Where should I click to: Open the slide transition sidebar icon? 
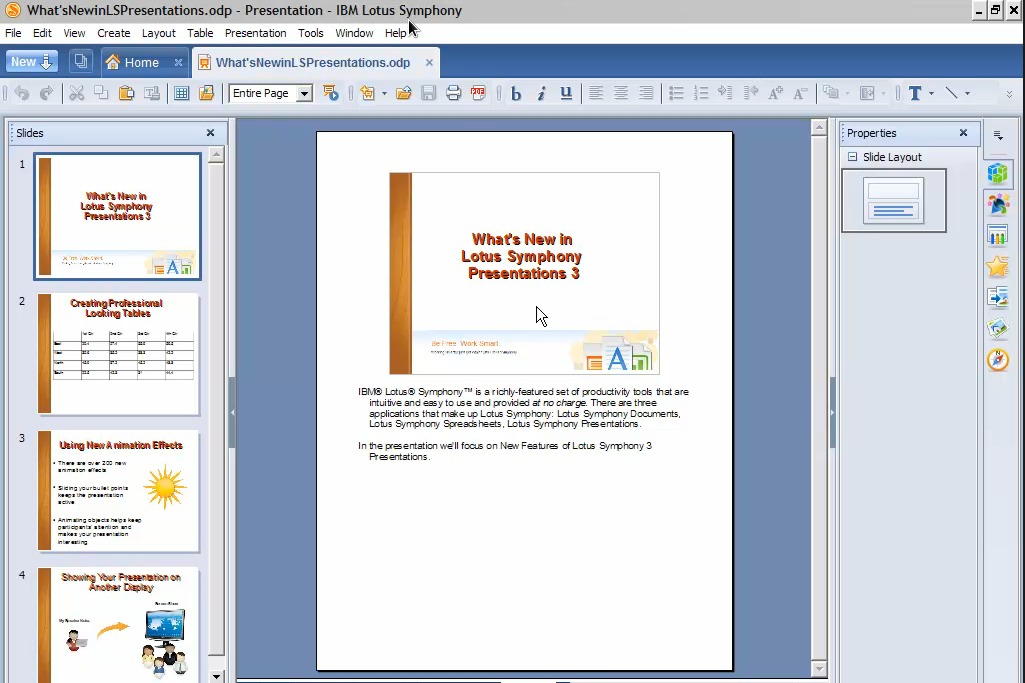tap(998, 297)
